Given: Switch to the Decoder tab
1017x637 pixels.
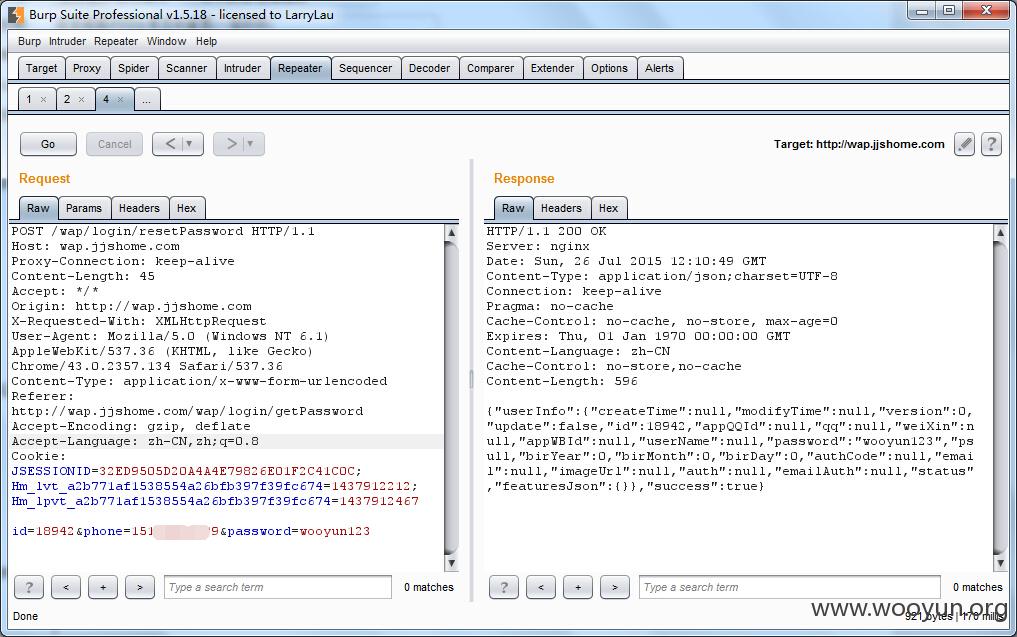Looking at the screenshot, I should tap(429, 68).
